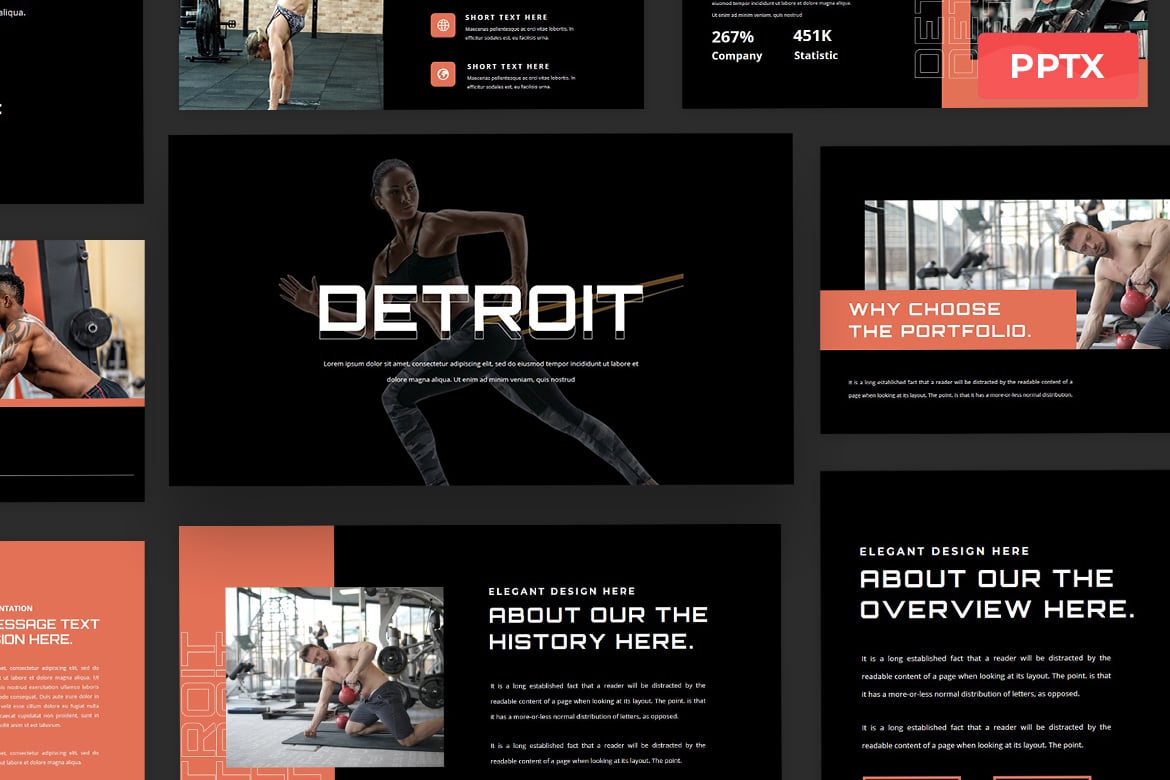This screenshot has height=780, width=1170.
Task: Click second paragraph under the Overview heading
Action: pyautogui.click(x=986, y=736)
